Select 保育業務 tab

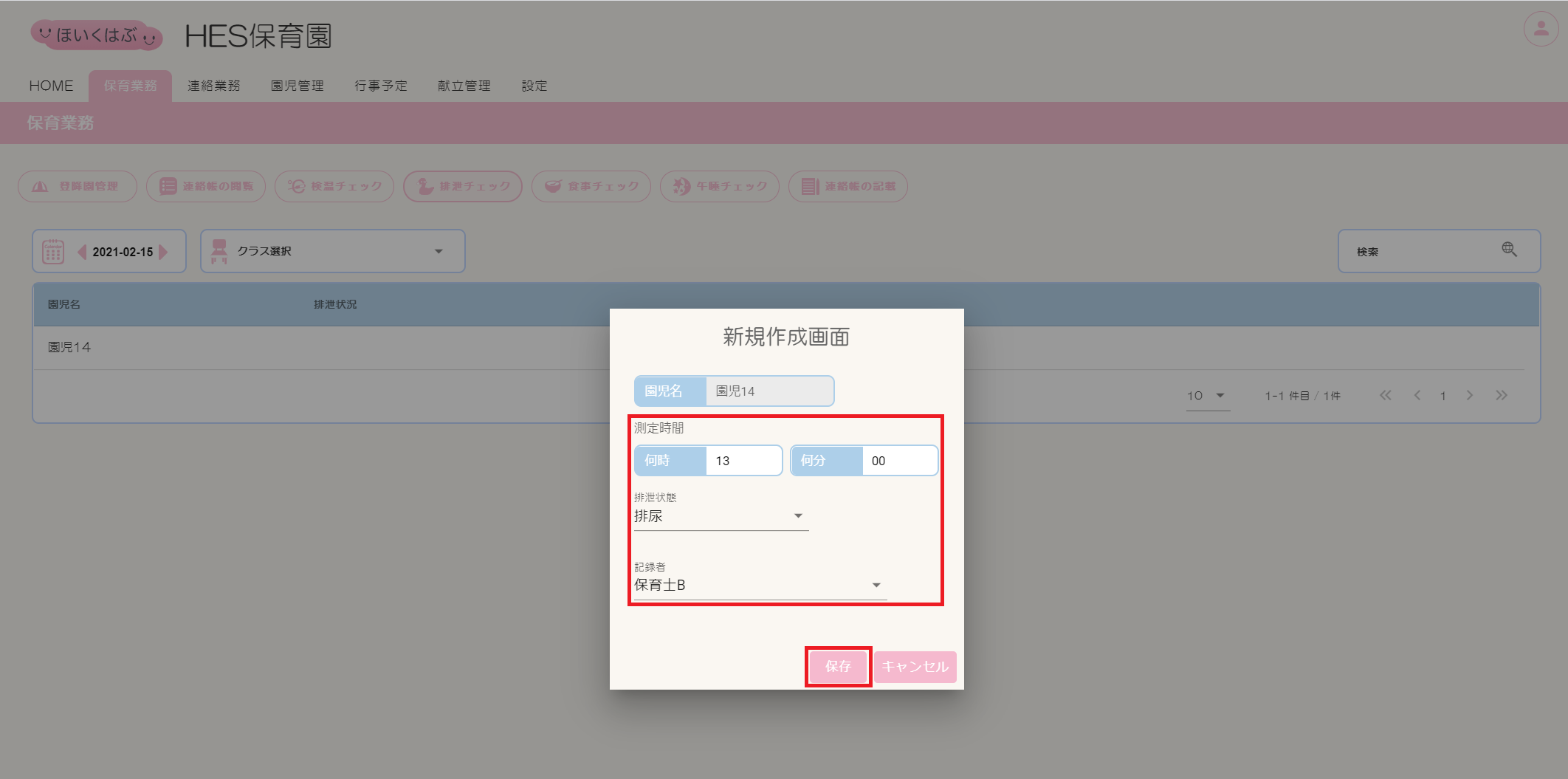click(x=131, y=86)
